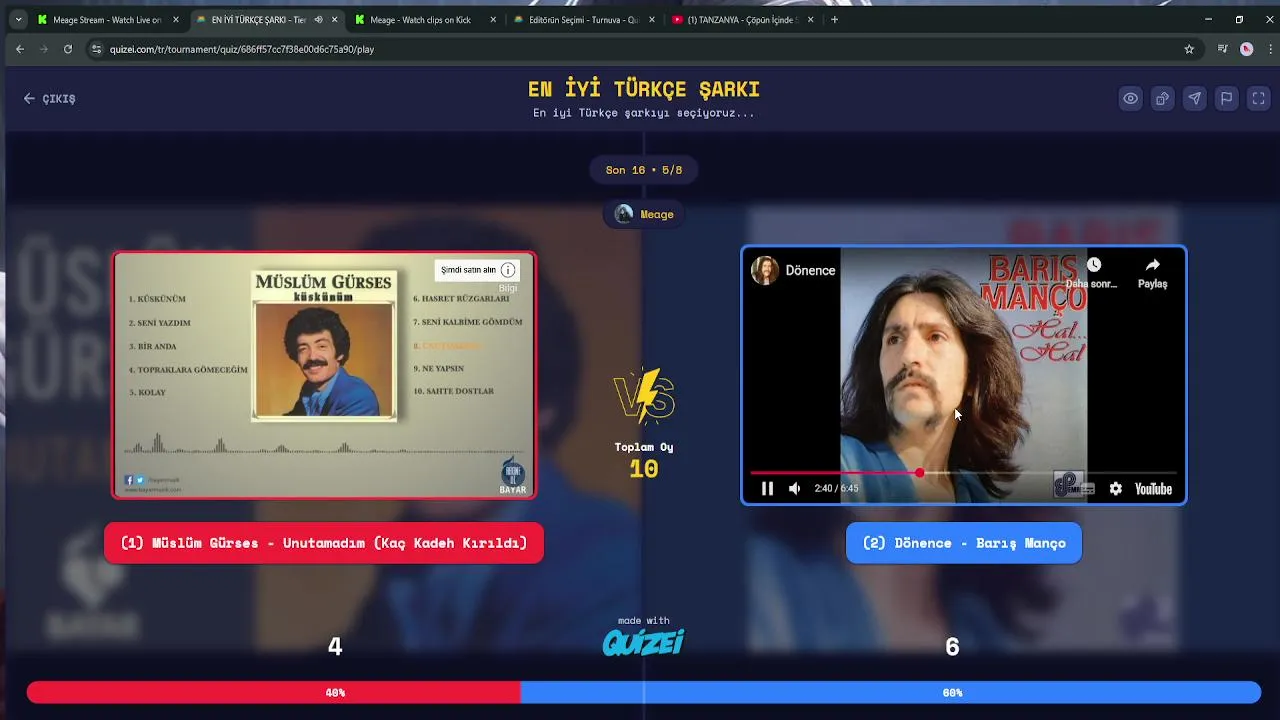Enter fullscreen using the quiz header icon

pyautogui.click(x=1258, y=98)
